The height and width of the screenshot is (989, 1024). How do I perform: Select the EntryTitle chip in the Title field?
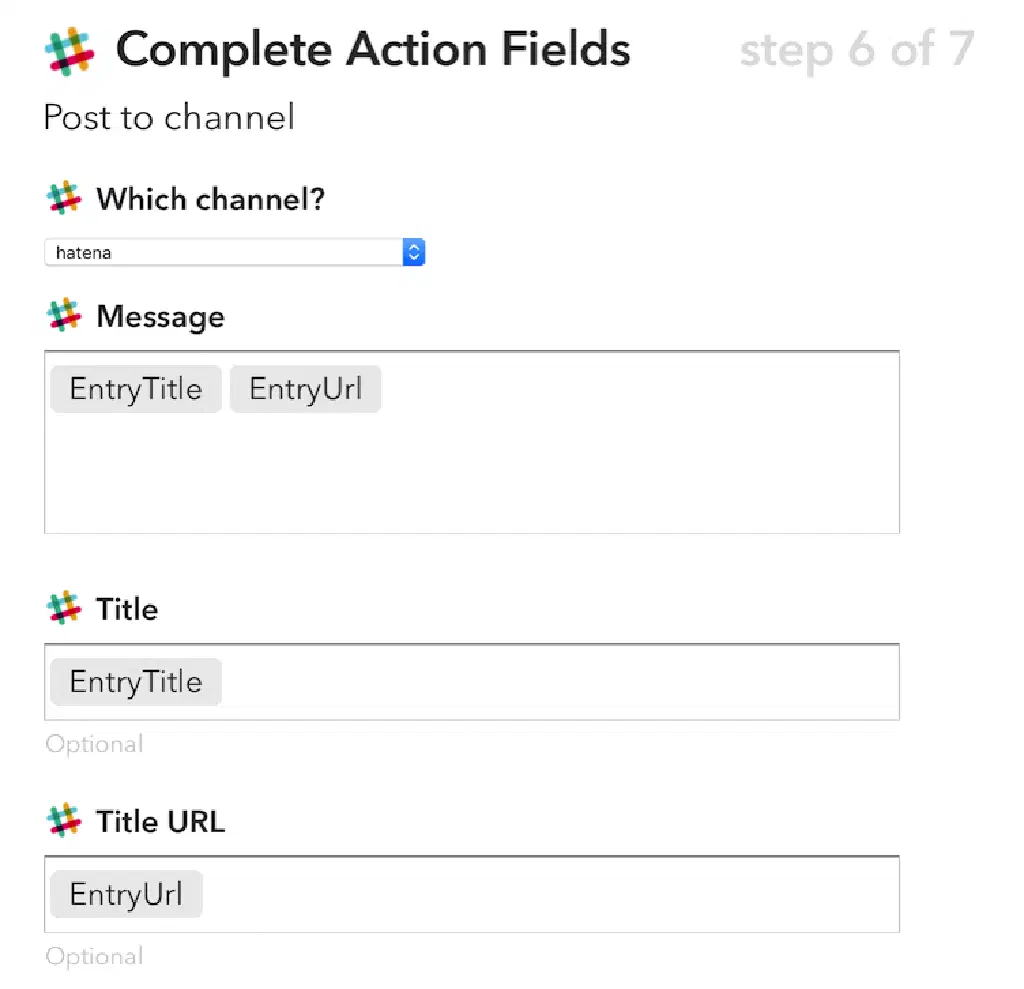point(135,682)
